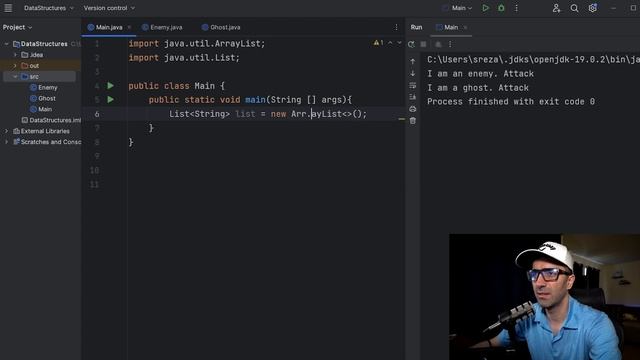
Task: Switch to the Enemy.java editor tab
Action: 162,27
